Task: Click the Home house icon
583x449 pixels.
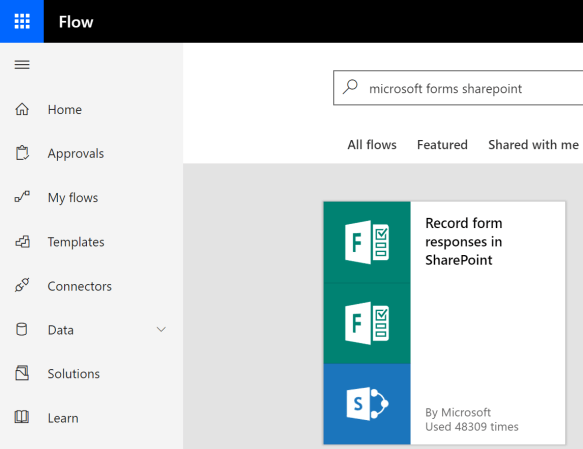Action: point(22,109)
